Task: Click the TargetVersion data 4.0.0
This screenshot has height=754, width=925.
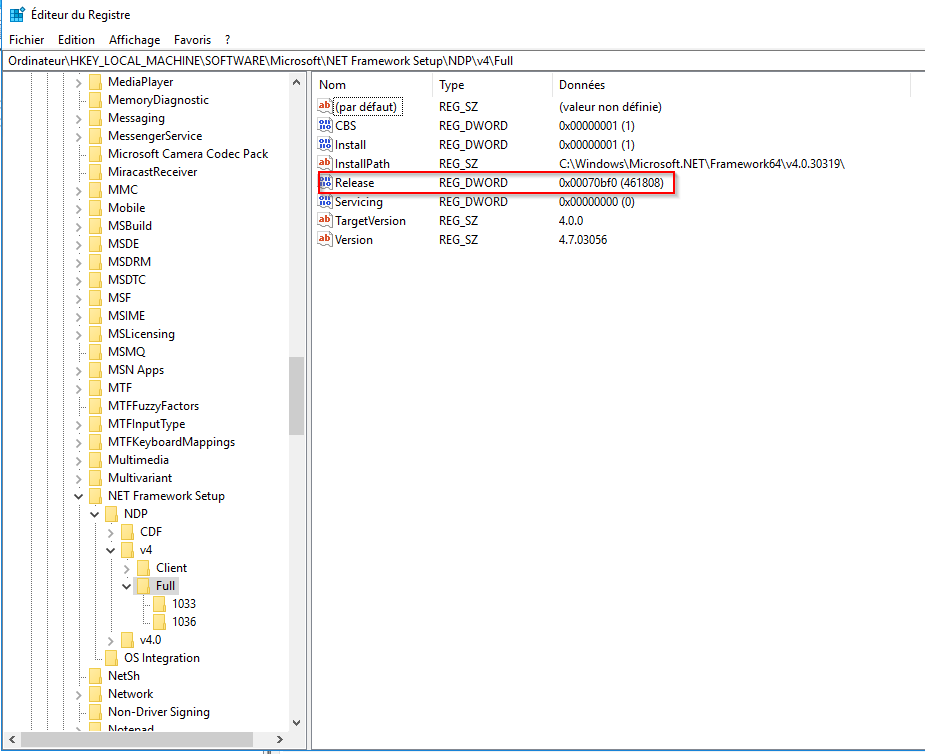Action: coord(571,221)
